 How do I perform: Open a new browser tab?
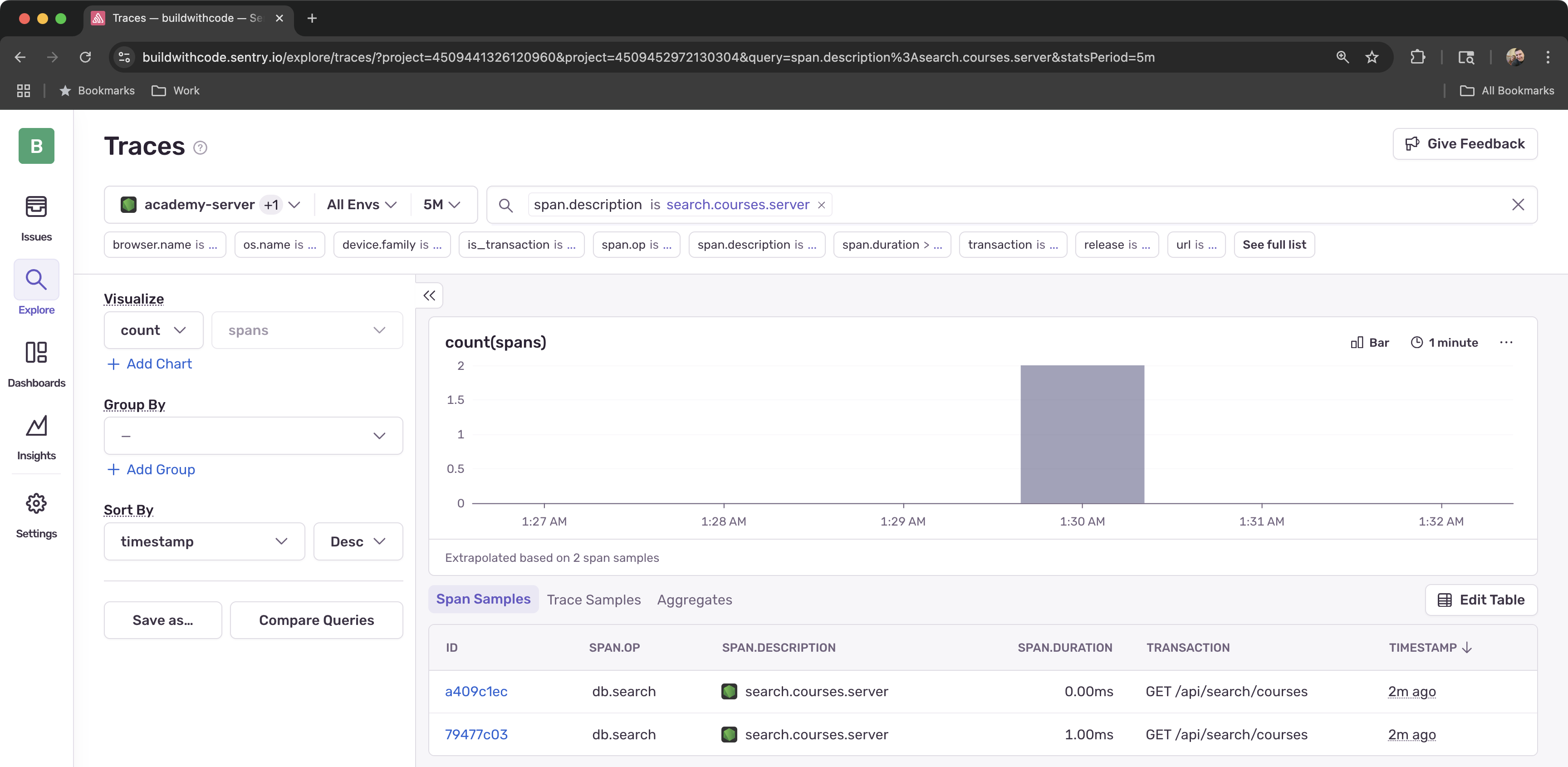[x=312, y=18]
